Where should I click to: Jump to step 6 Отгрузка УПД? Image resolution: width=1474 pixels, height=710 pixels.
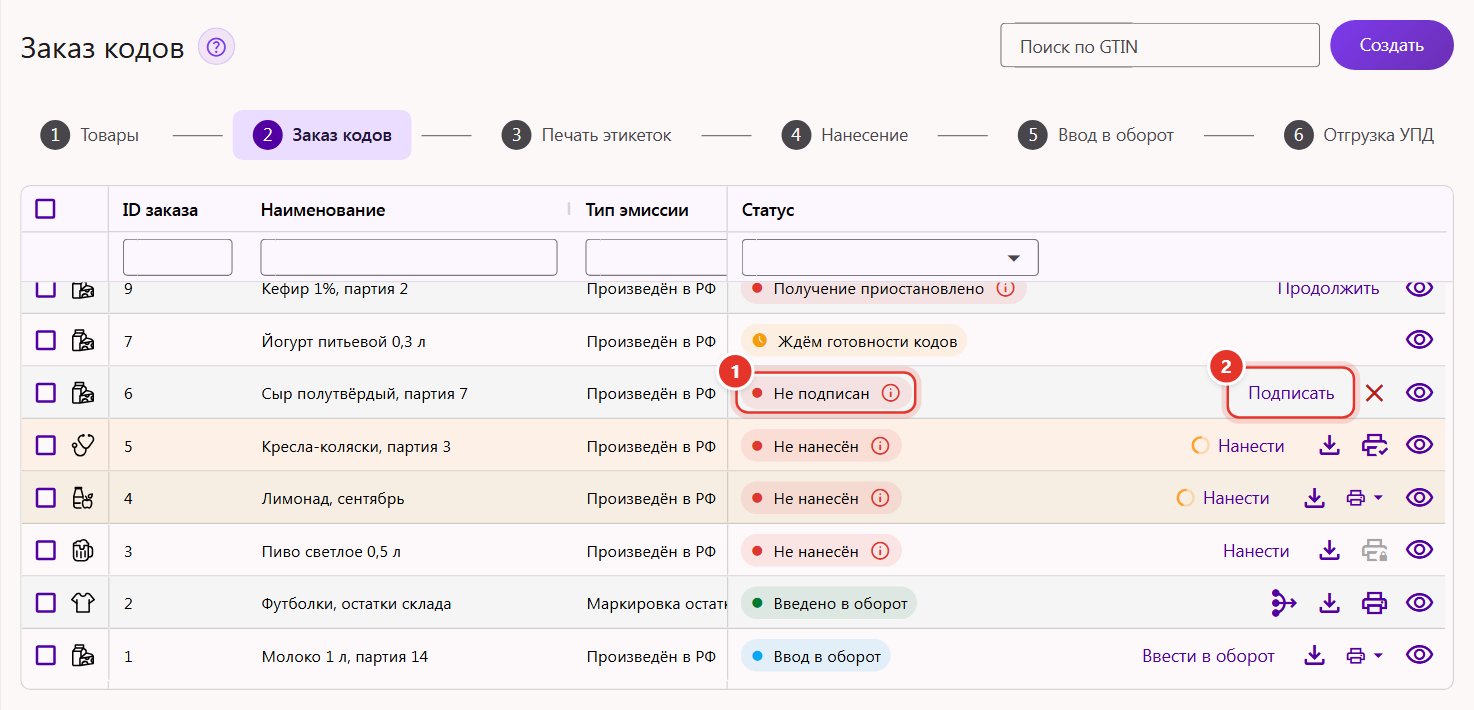click(x=1359, y=135)
